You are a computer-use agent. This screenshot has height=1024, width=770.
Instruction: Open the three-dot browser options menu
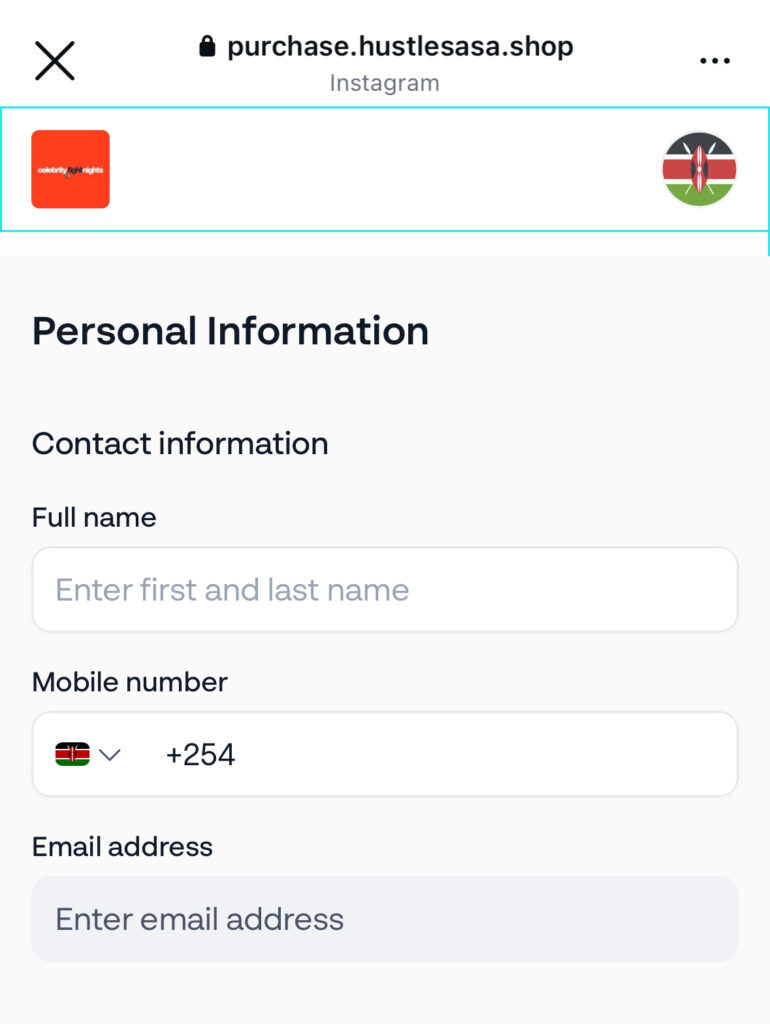click(x=714, y=61)
